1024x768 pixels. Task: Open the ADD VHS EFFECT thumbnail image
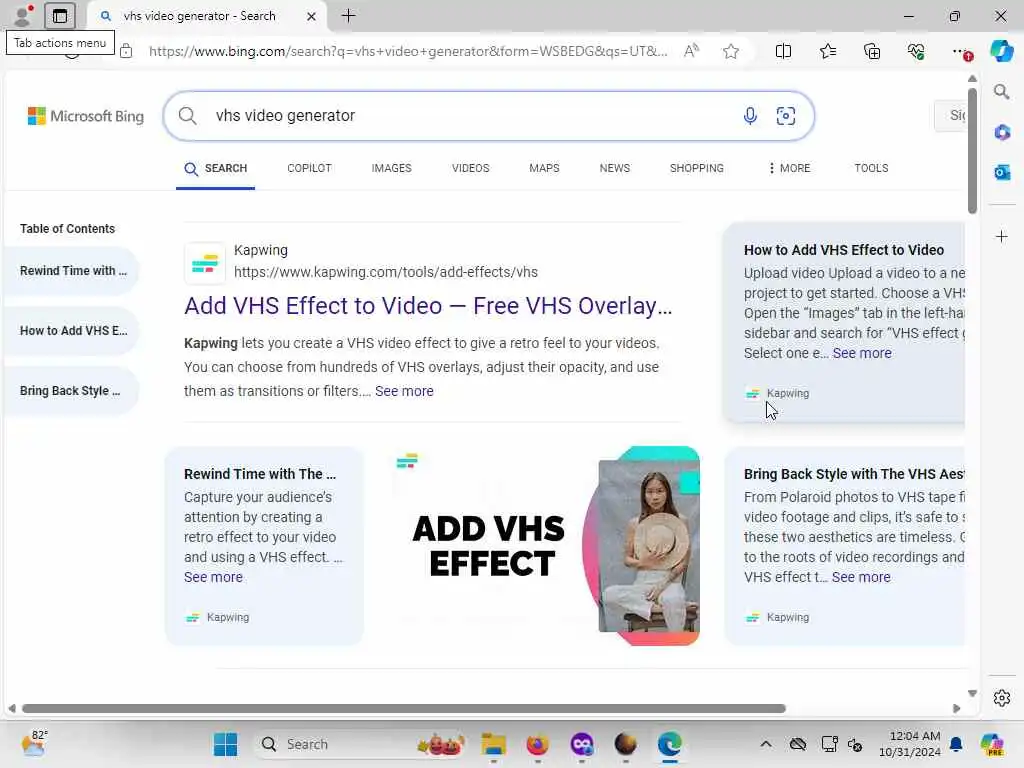tap(543, 546)
